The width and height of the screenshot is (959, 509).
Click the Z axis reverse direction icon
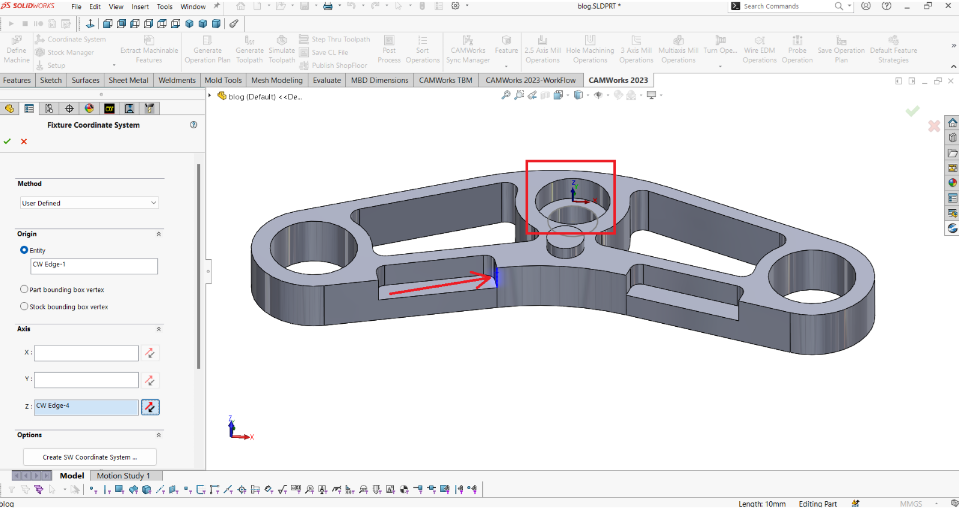(x=149, y=406)
